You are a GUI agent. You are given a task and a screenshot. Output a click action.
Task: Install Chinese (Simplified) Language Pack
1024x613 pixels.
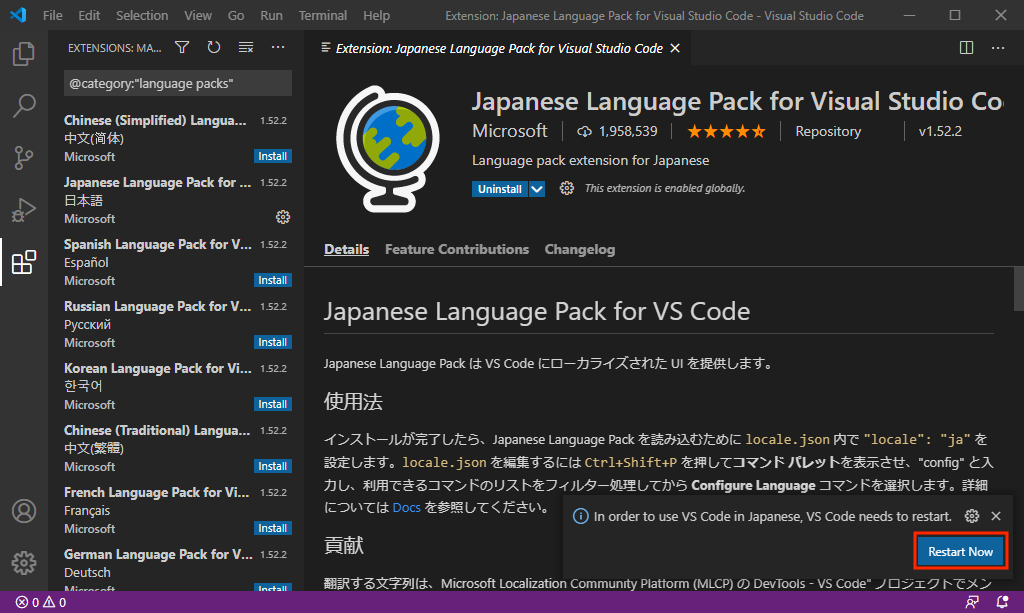(x=272, y=156)
